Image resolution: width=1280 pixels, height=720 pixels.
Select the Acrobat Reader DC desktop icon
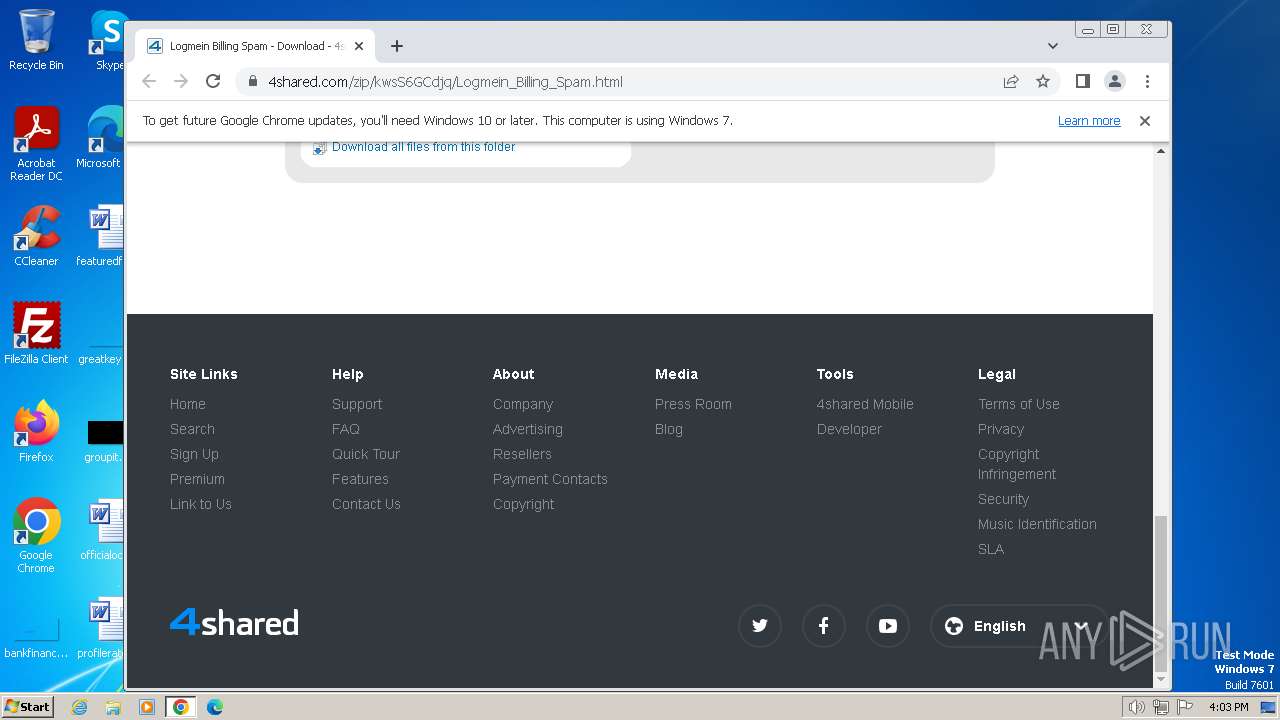[36, 144]
